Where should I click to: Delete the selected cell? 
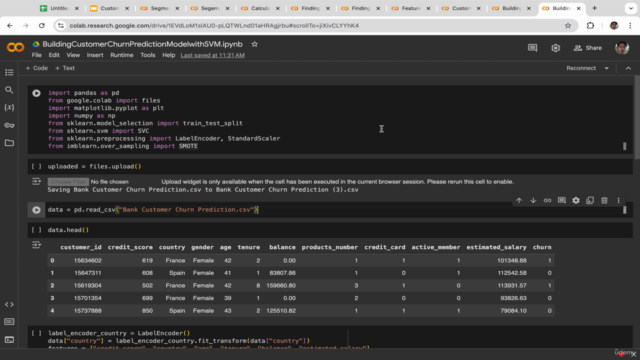coord(604,200)
